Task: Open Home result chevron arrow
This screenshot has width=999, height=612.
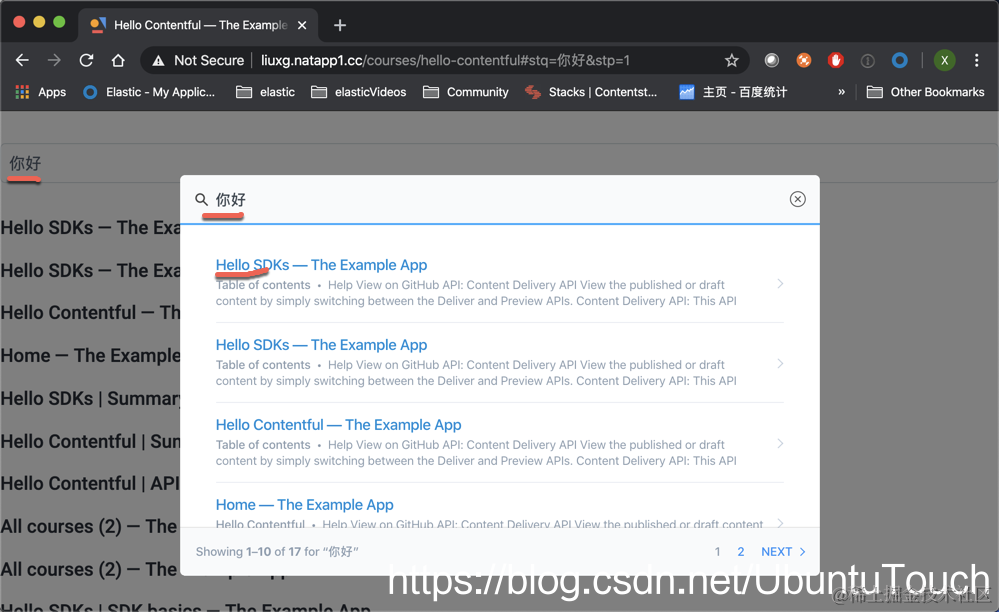Action: 780,523
